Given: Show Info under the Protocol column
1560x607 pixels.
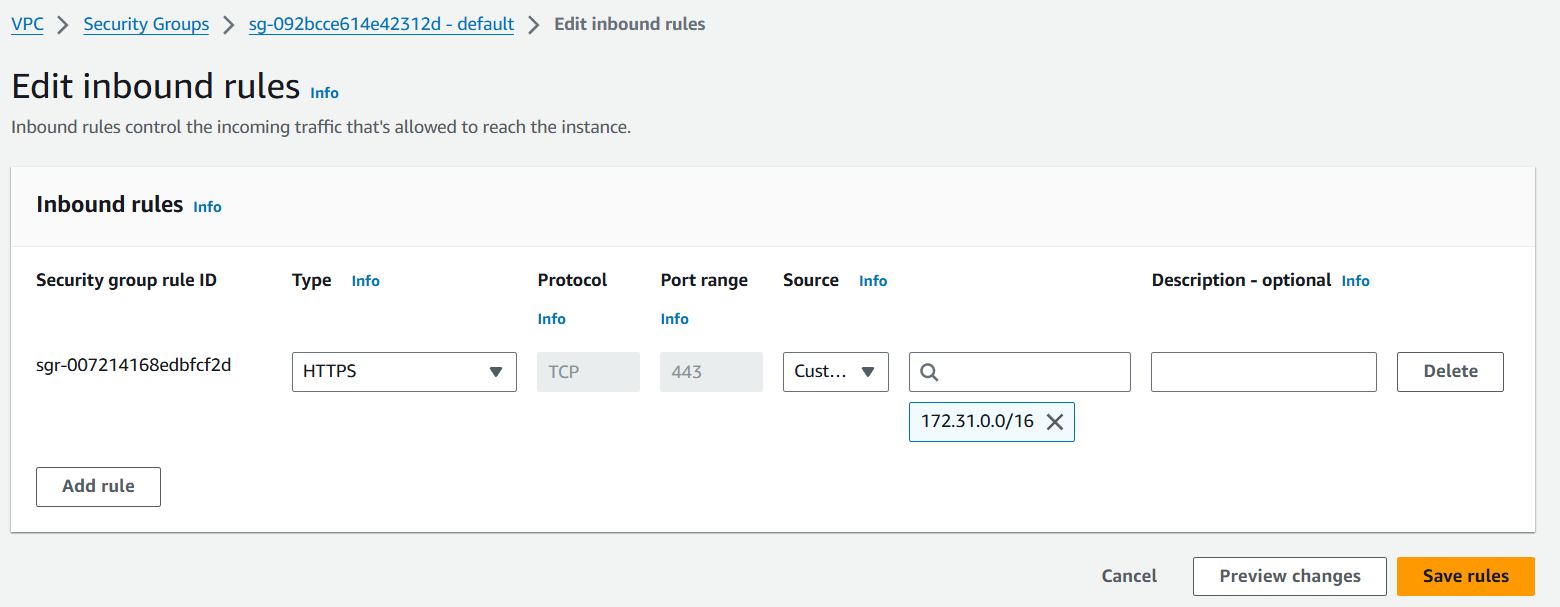Looking at the screenshot, I should [x=551, y=319].
